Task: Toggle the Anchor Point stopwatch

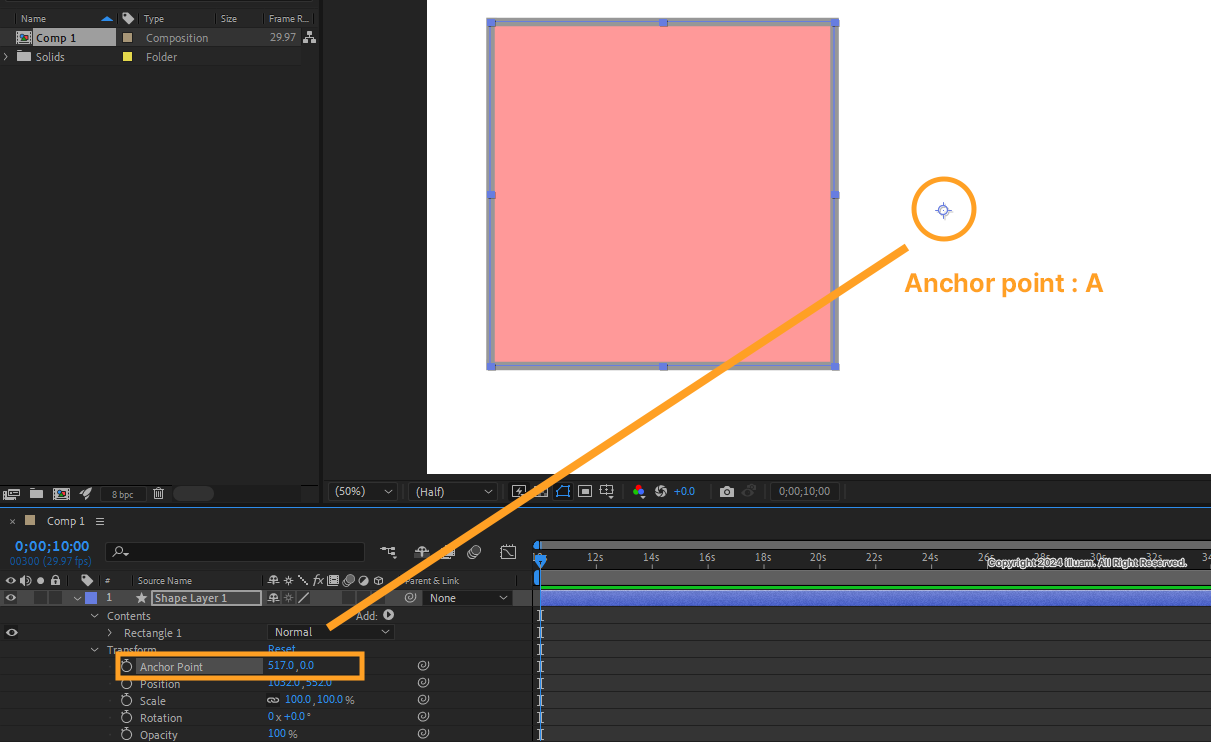Action: [x=127, y=666]
